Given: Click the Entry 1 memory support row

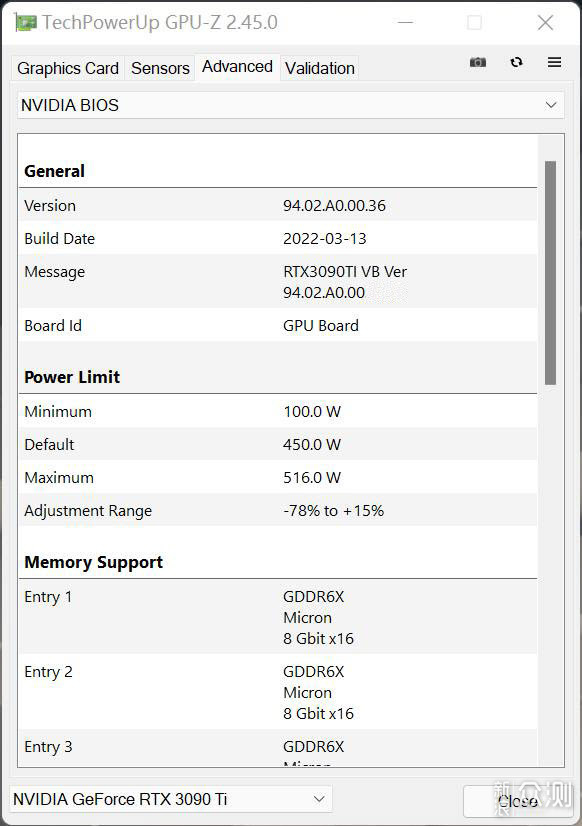Looking at the screenshot, I should (278, 617).
